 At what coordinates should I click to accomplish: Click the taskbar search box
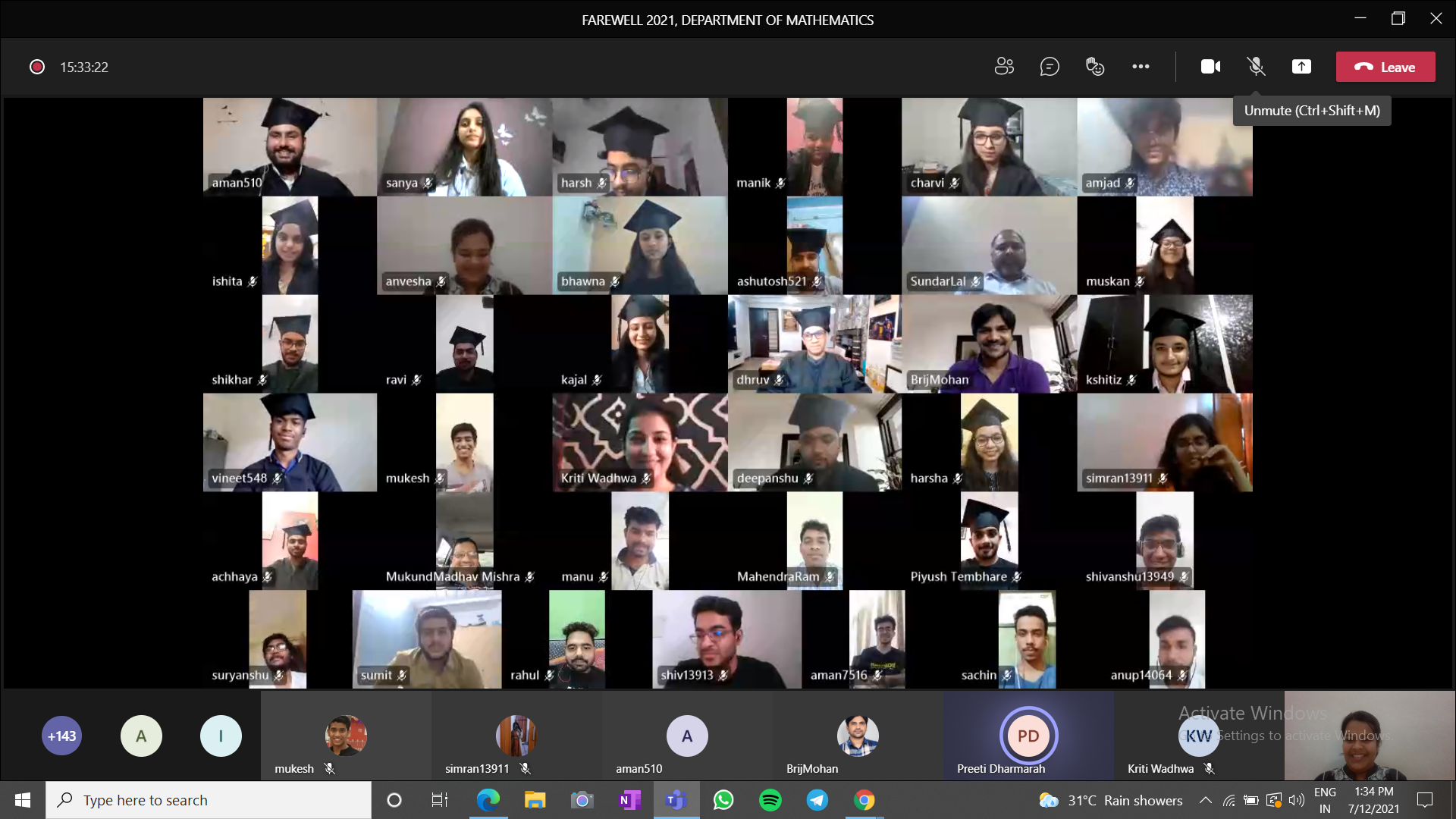click(209, 800)
